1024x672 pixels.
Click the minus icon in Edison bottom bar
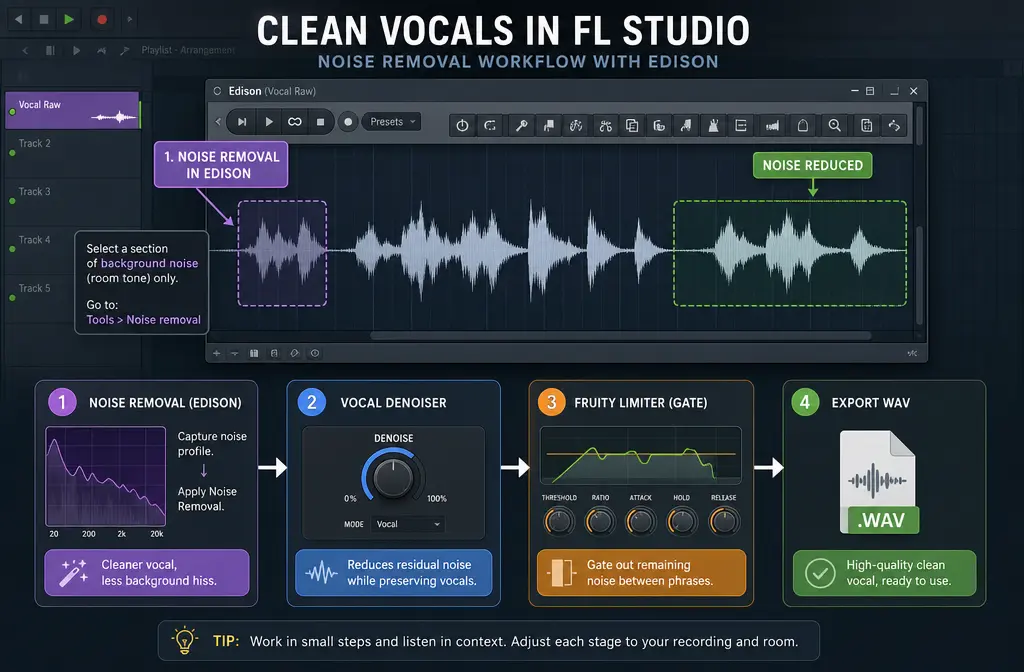point(234,353)
